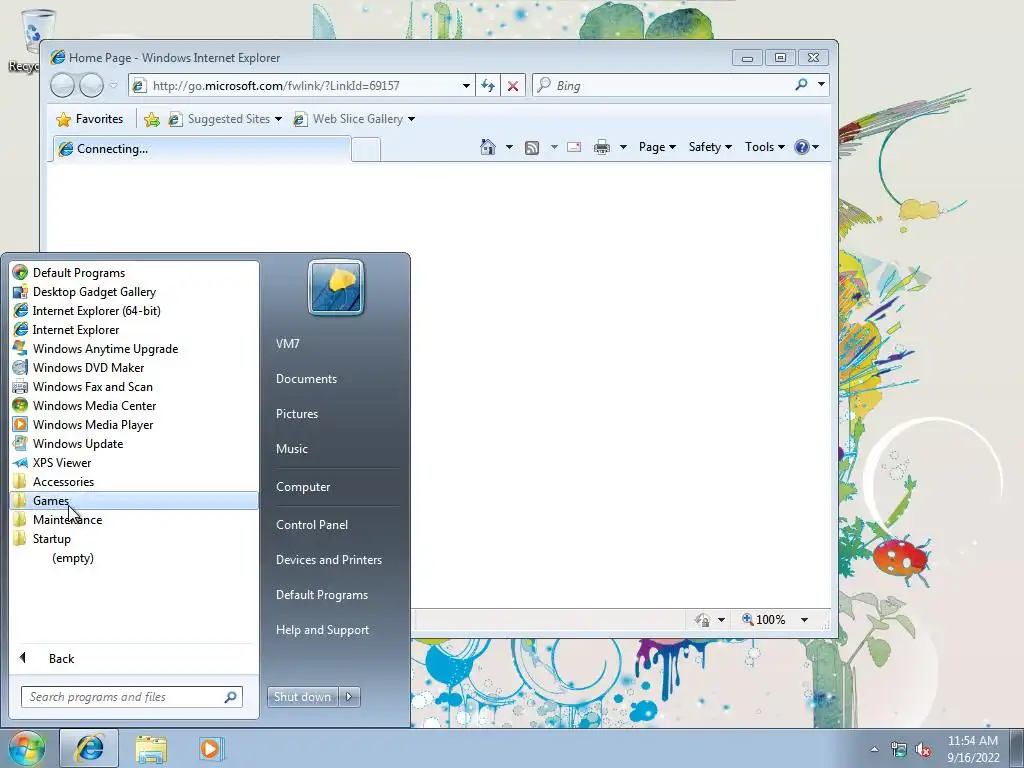Viewport: 1024px width, 768px height.
Task: Launch Windows DVD Maker
Action: [134, 368]
